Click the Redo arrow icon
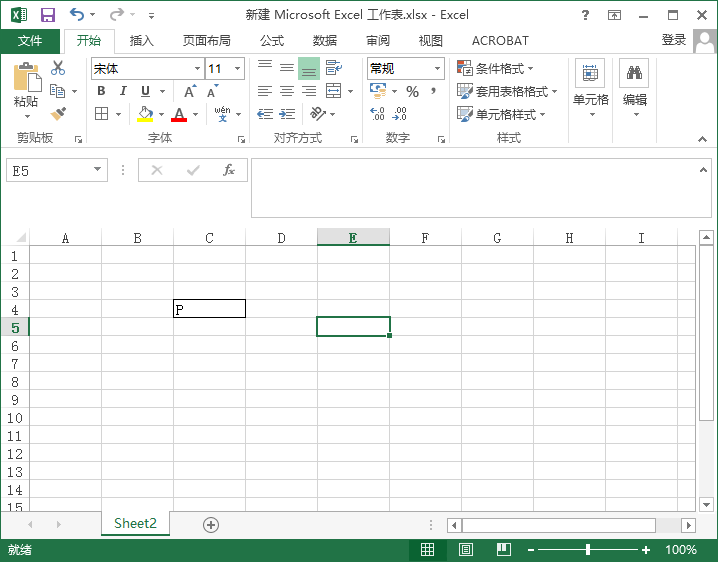This screenshot has width=718, height=562. 116,15
